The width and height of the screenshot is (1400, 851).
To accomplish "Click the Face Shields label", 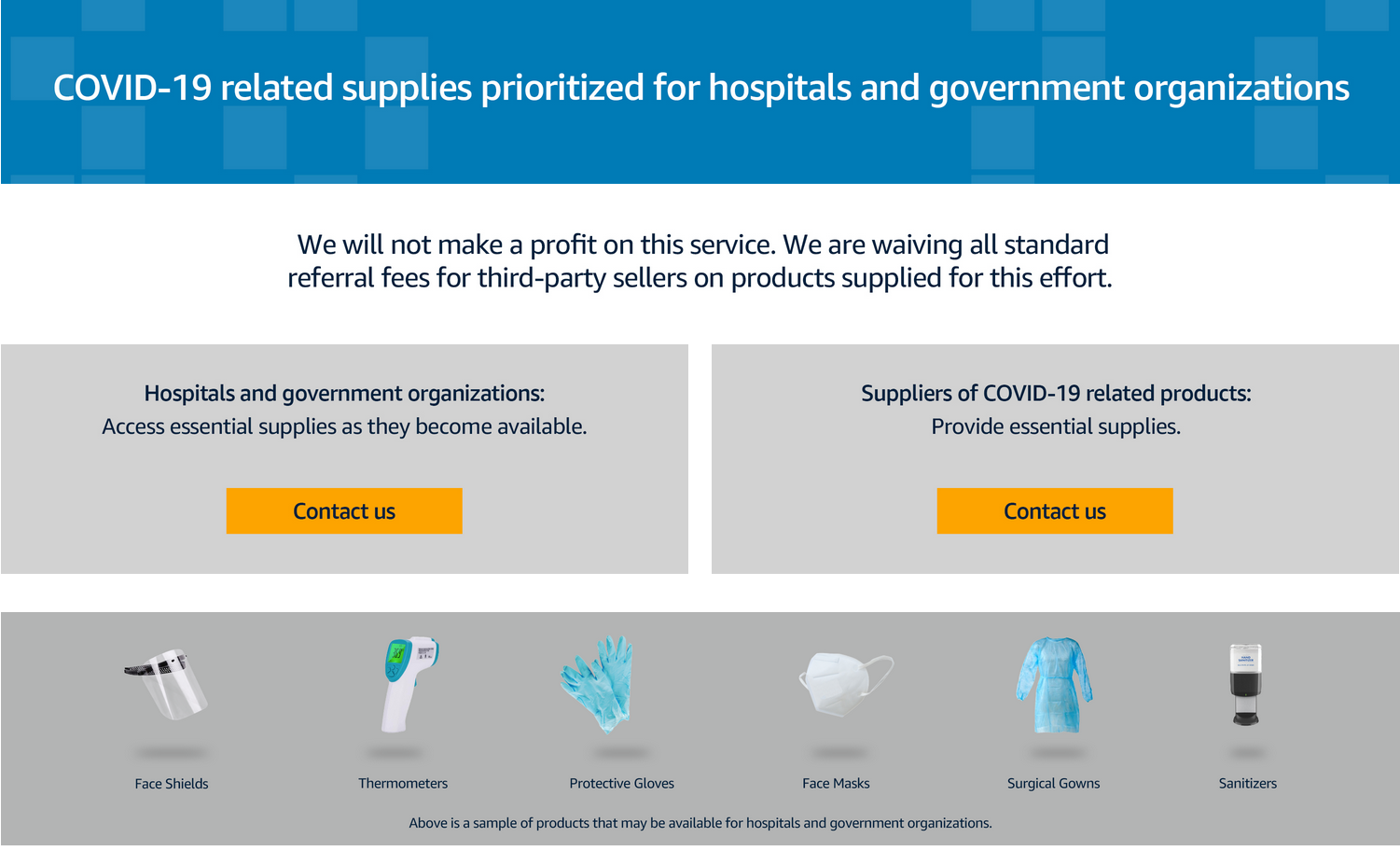I will (x=172, y=784).
